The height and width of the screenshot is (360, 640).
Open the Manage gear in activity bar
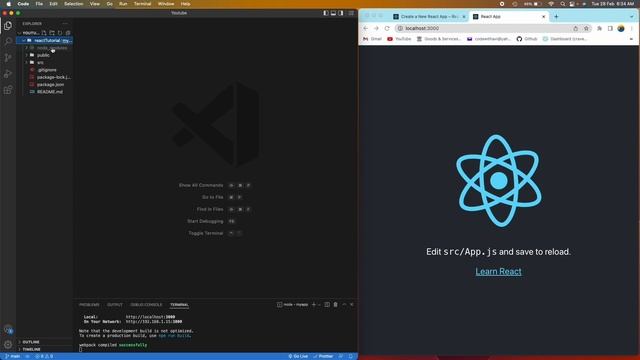click(8, 344)
